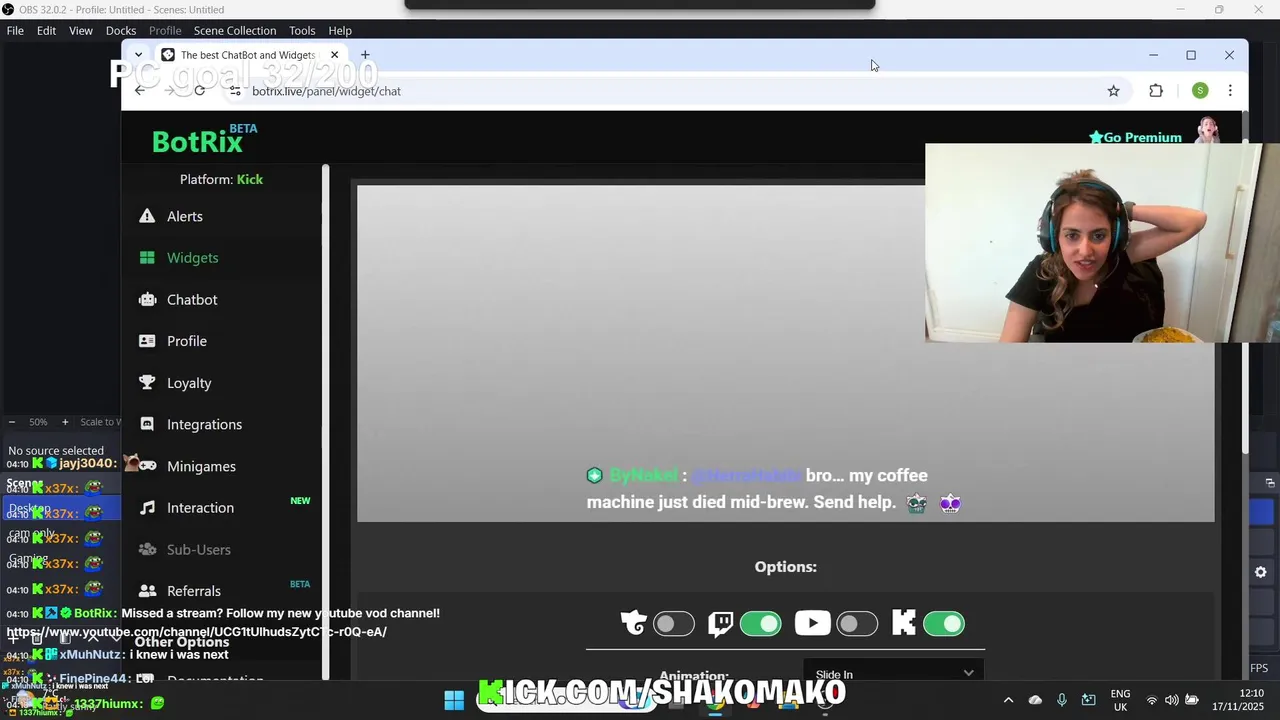Open the Referrals section

pos(193,591)
